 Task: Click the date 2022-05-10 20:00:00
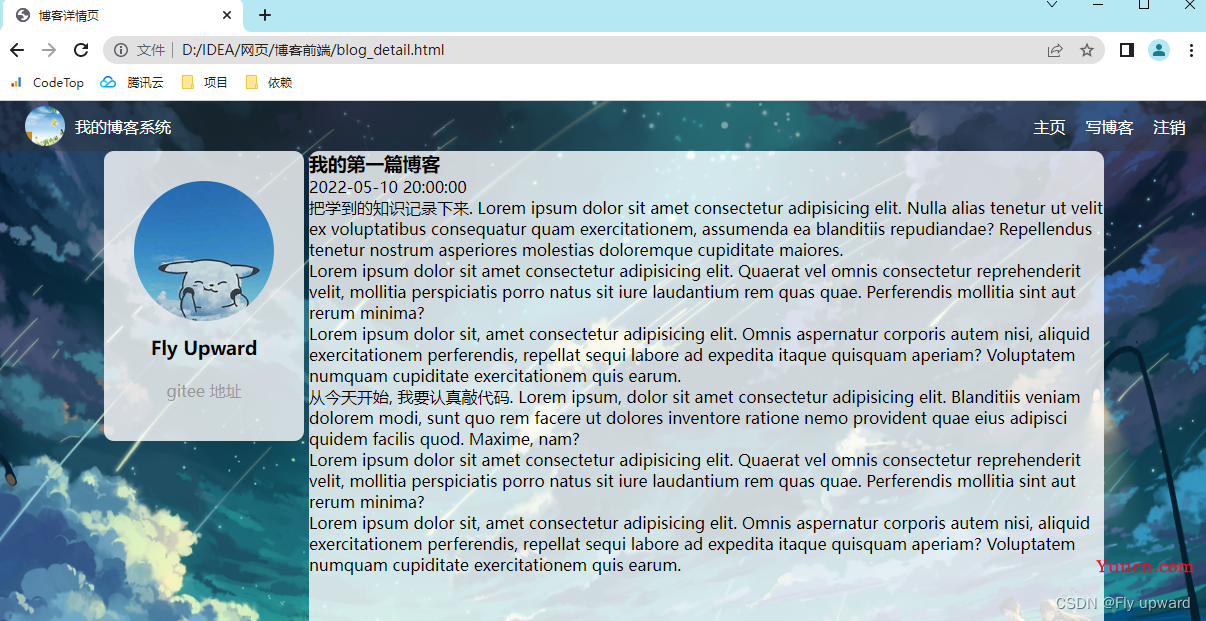tap(388, 187)
